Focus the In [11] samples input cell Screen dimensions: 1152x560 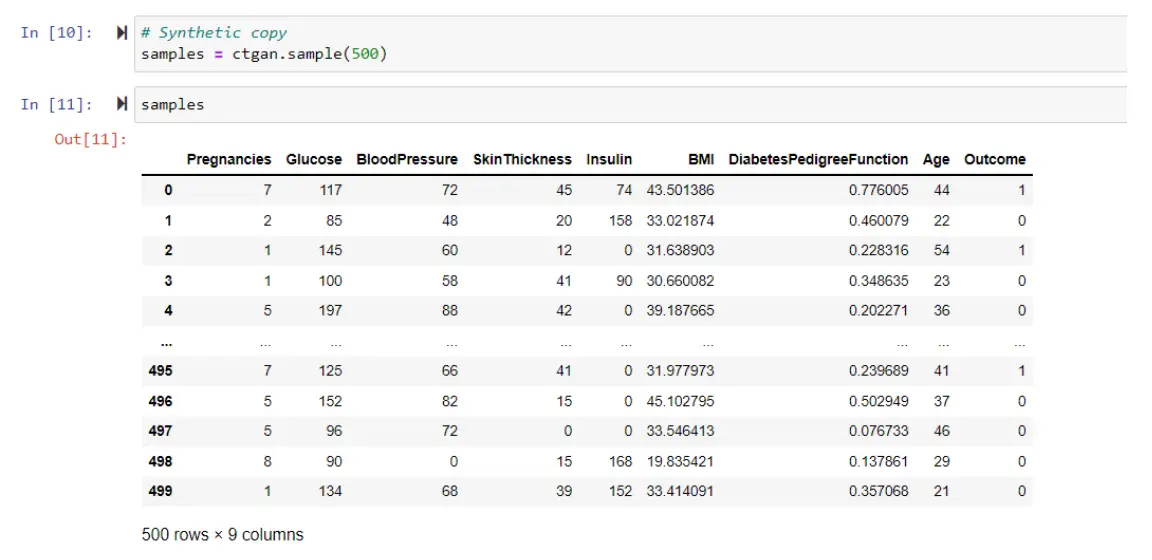coord(600,104)
